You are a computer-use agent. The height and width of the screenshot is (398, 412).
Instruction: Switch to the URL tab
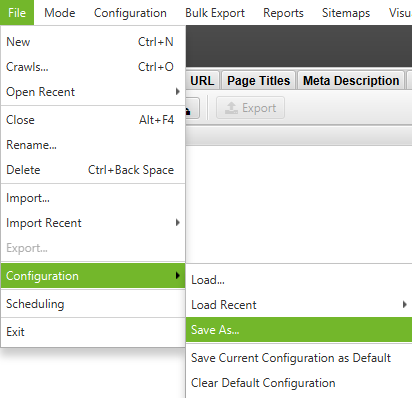202,81
